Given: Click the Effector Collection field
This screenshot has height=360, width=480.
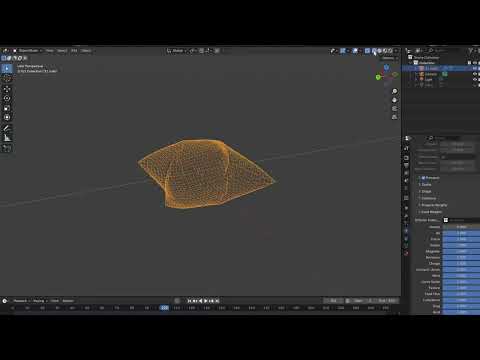Looking at the screenshot, I should [461, 220].
